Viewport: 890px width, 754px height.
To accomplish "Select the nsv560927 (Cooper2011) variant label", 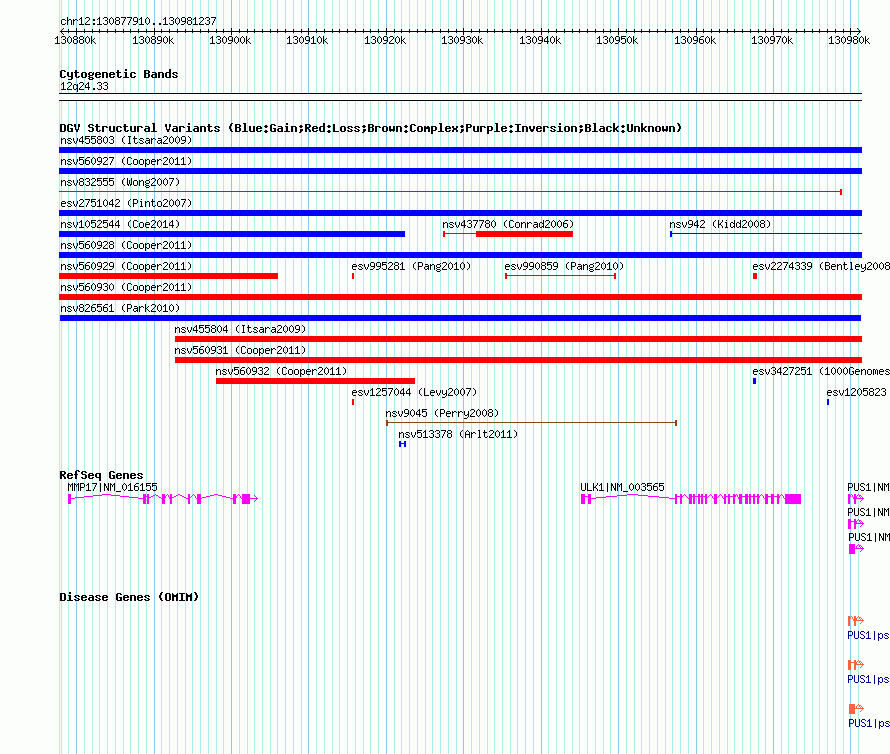I will 126,161.
